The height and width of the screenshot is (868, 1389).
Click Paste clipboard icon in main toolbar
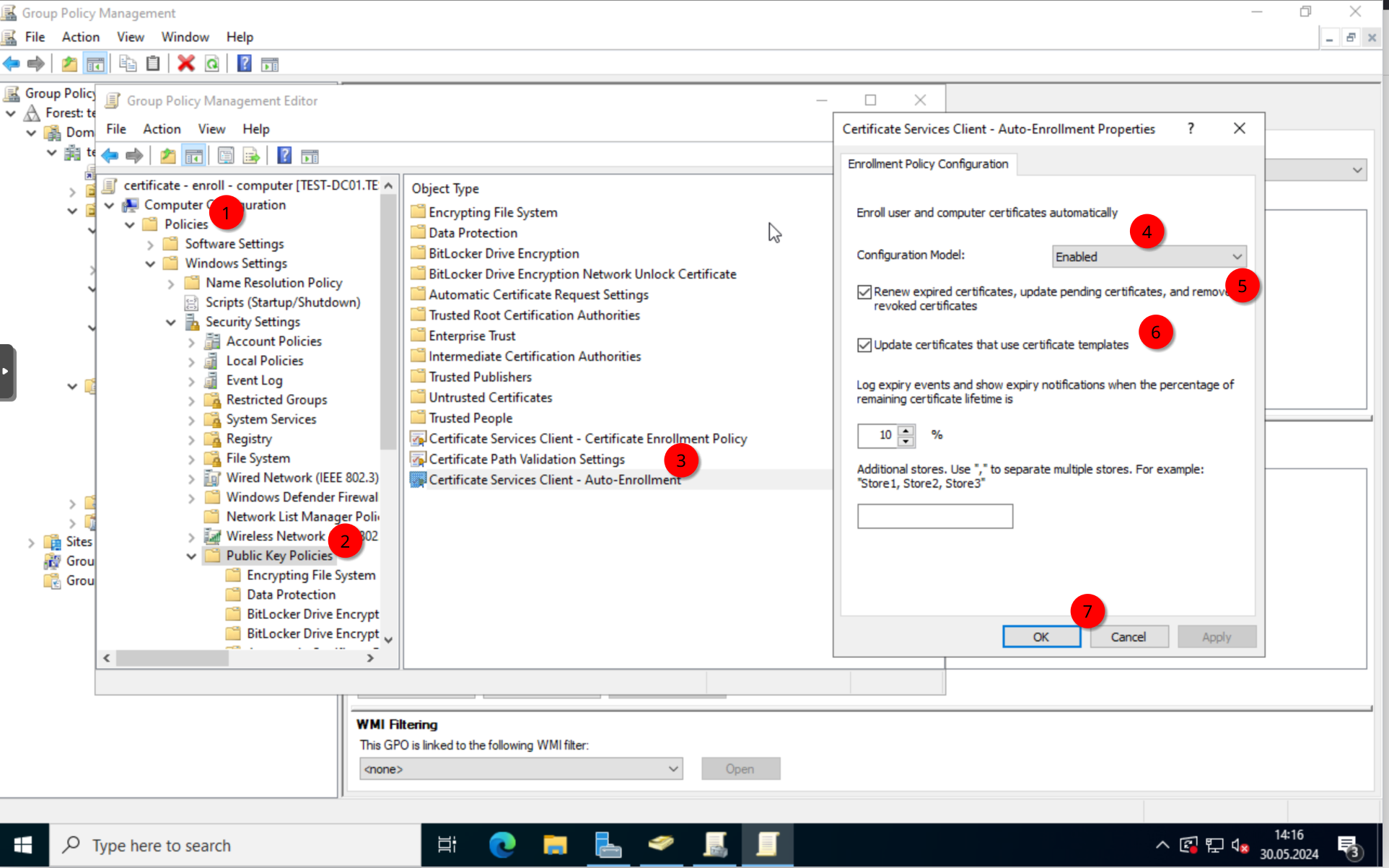coord(153,64)
